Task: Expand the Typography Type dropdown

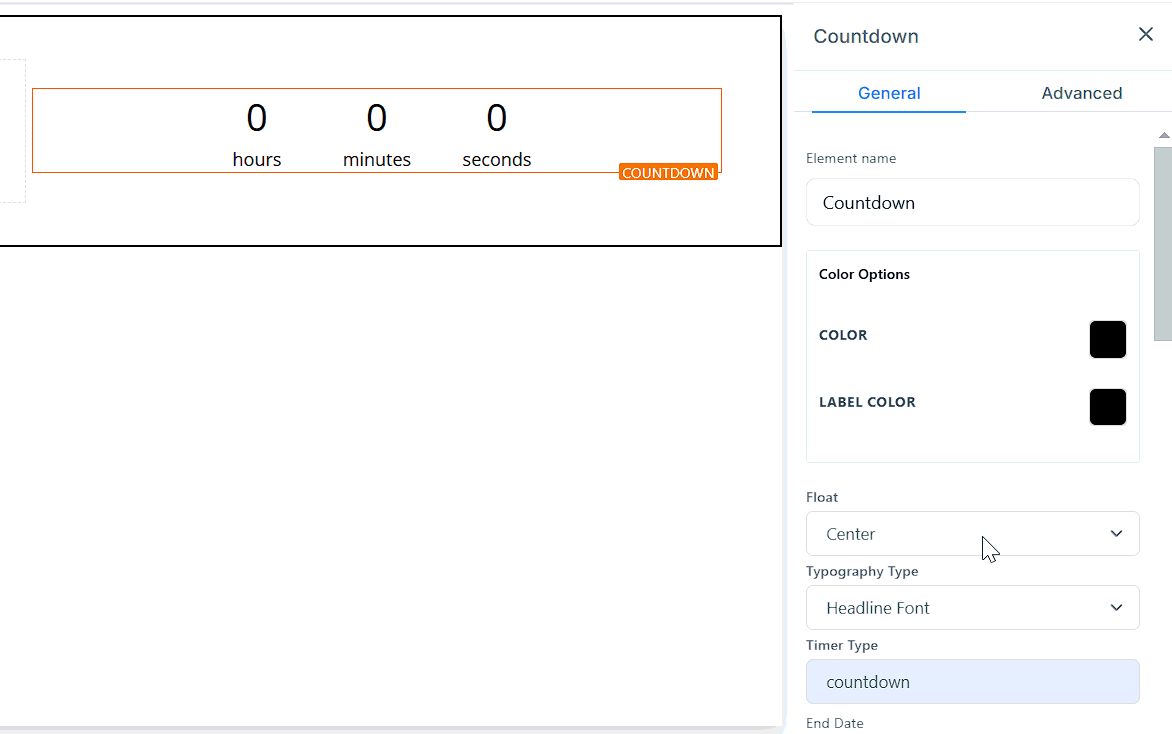Action: tap(972, 608)
